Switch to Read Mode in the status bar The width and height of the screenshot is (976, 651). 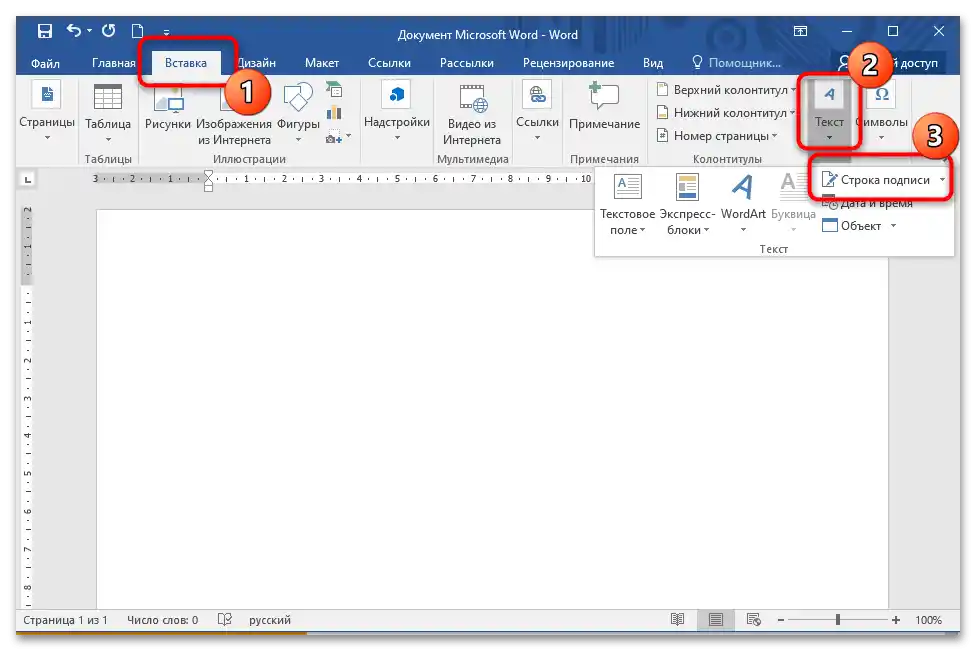679,620
